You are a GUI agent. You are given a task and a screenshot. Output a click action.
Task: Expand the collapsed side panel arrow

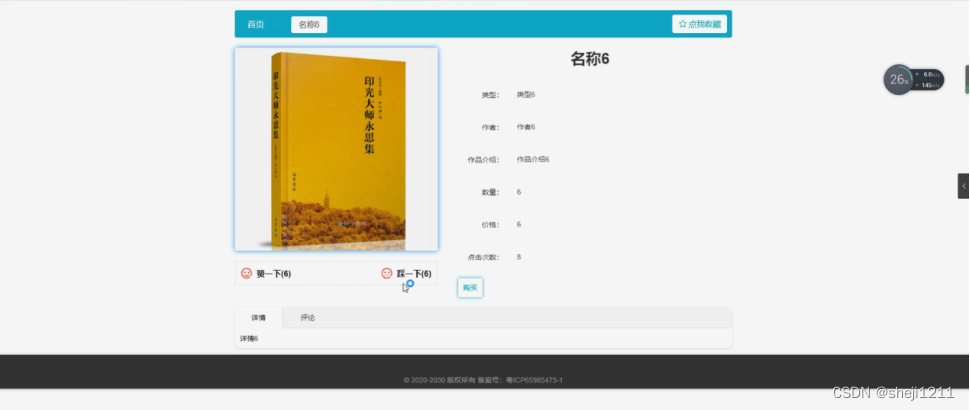click(x=963, y=186)
